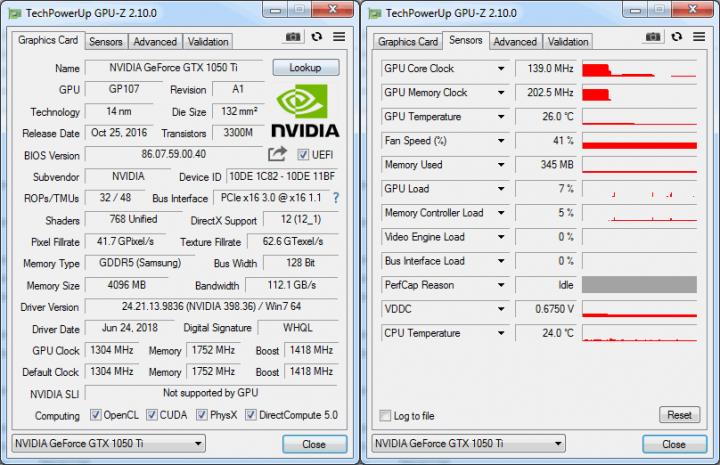Click the Reset button in Sensors window

(x=680, y=415)
